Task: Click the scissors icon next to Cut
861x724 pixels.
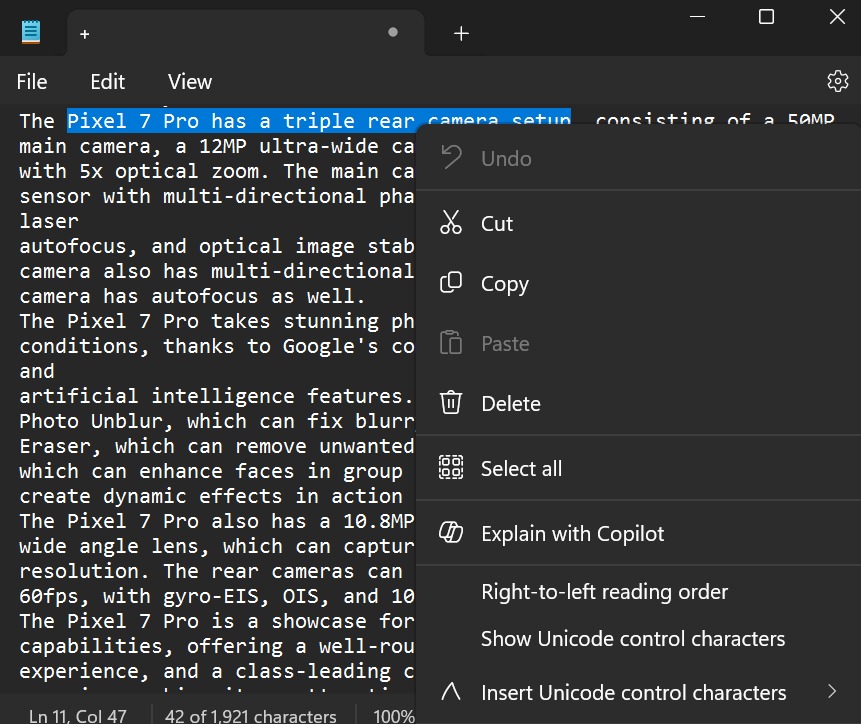Action: [451, 223]
